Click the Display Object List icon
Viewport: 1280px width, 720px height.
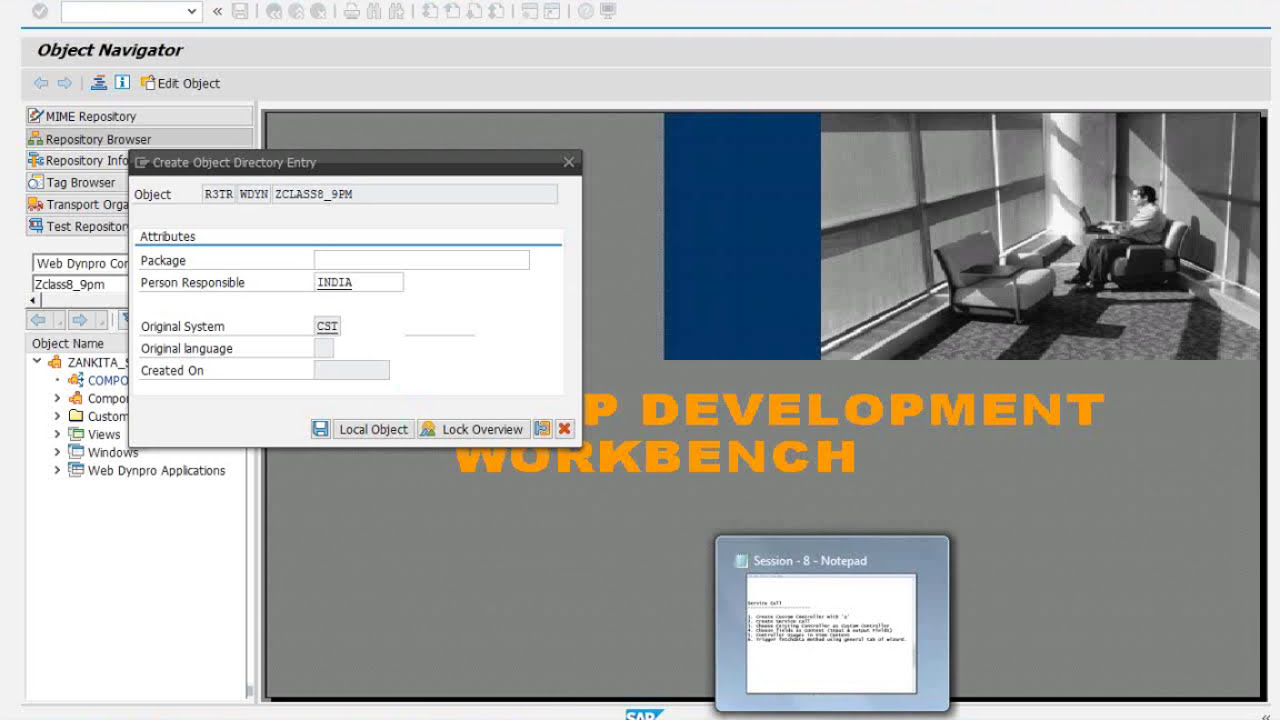(99, 83)
